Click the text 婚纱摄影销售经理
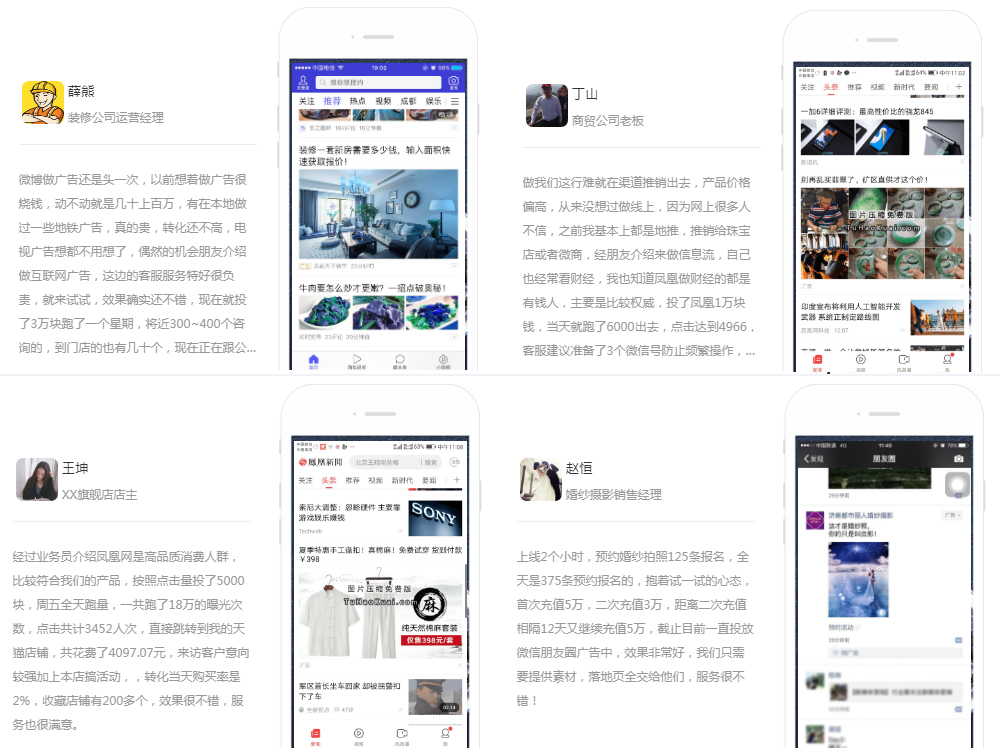The width and height of the screenshot is (1000, 750). click(614, 495)
